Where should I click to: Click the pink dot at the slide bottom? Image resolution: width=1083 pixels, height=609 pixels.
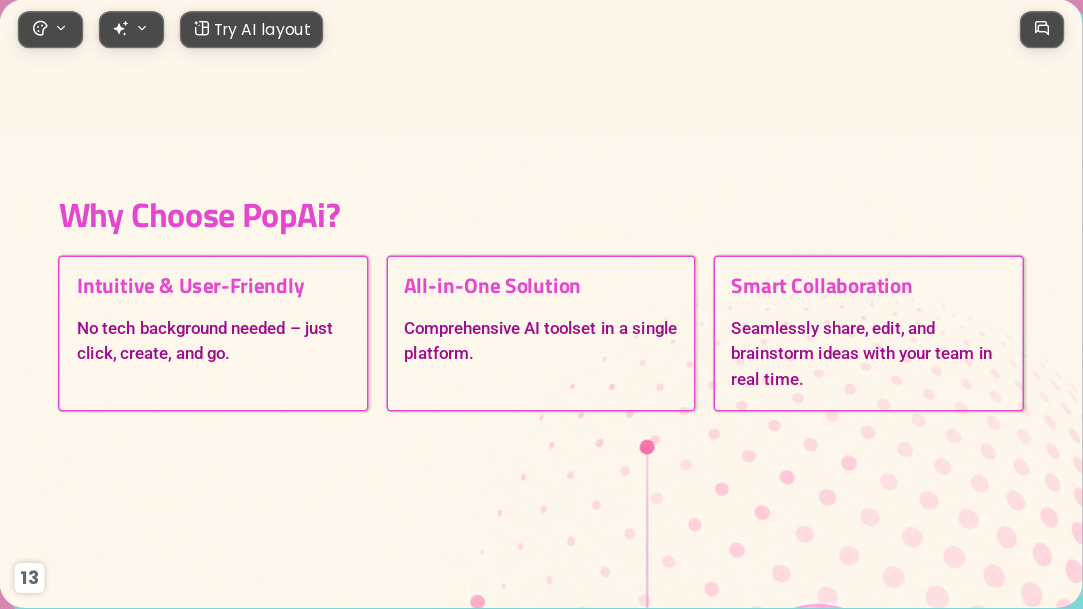coord(477,602)
